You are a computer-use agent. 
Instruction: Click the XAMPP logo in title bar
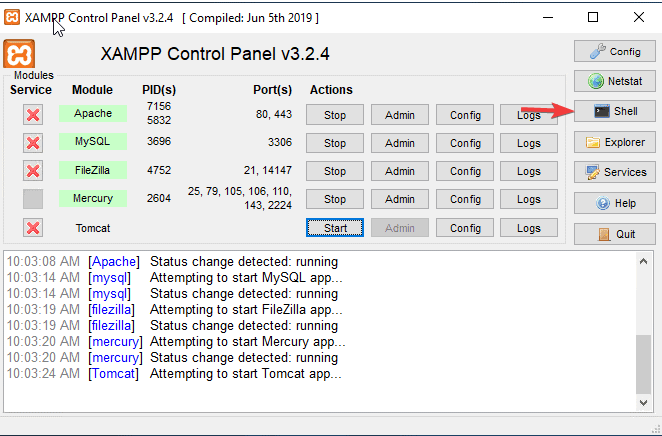[12, 17]
